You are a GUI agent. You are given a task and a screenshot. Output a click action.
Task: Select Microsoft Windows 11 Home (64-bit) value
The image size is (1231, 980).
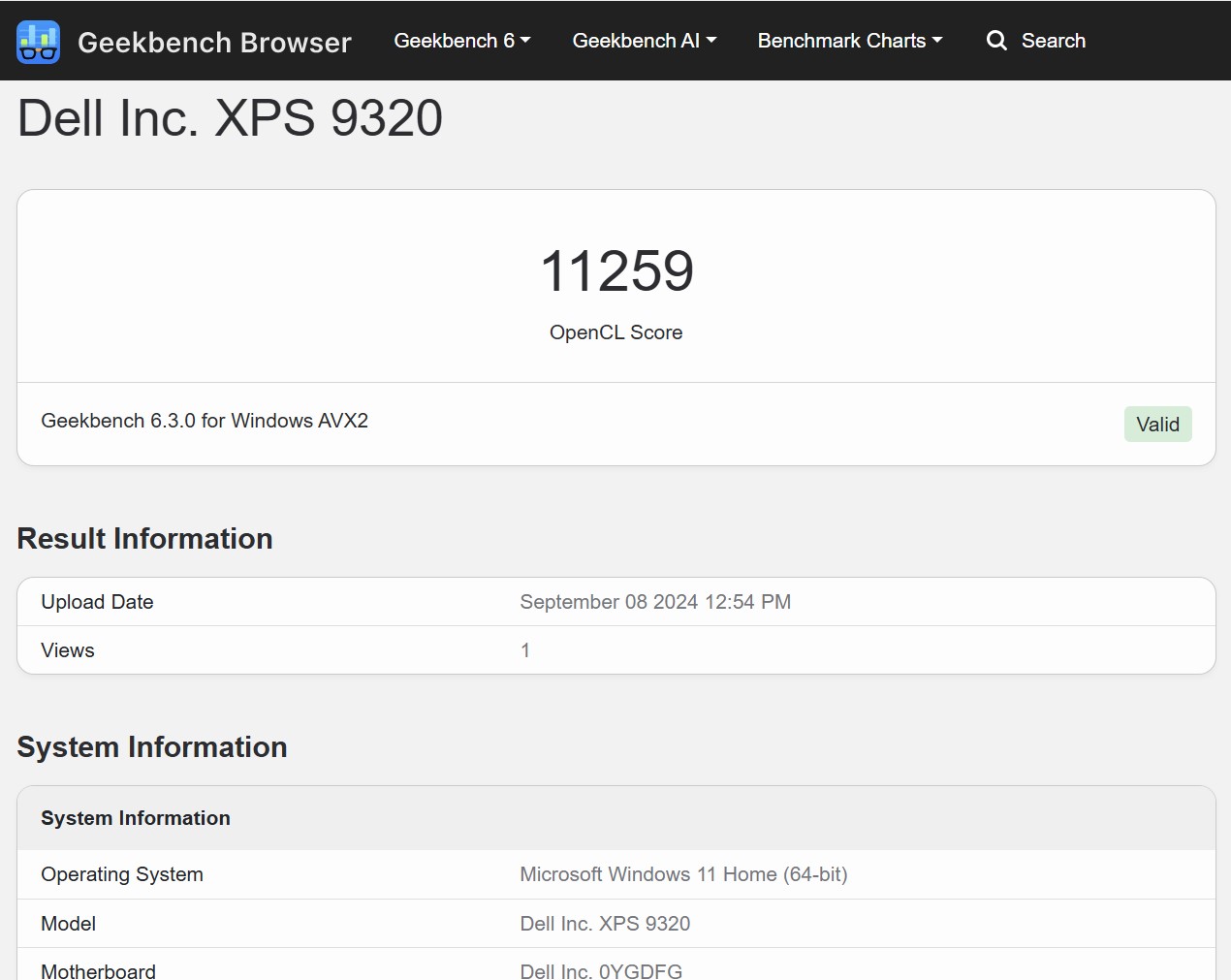[x=683, y=874]
